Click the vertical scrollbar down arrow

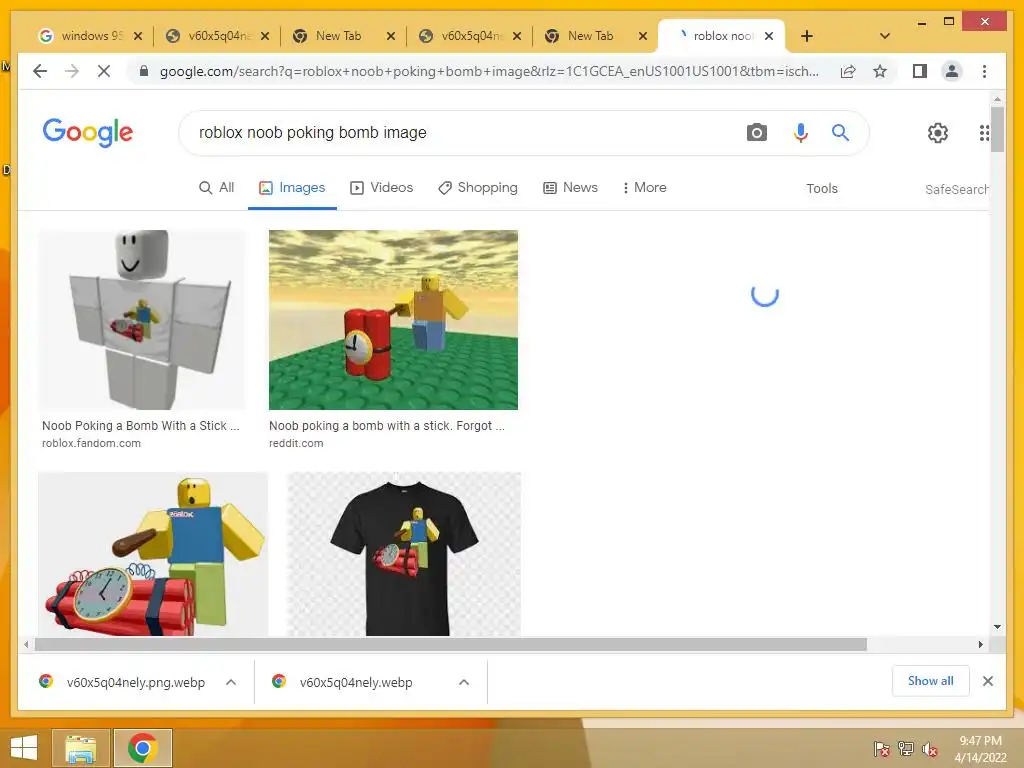tap(997, 627)
